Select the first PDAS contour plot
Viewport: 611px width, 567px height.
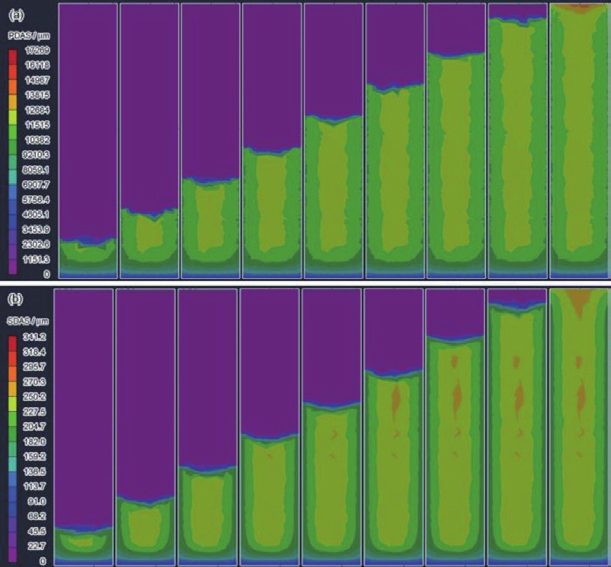[87, 140]
